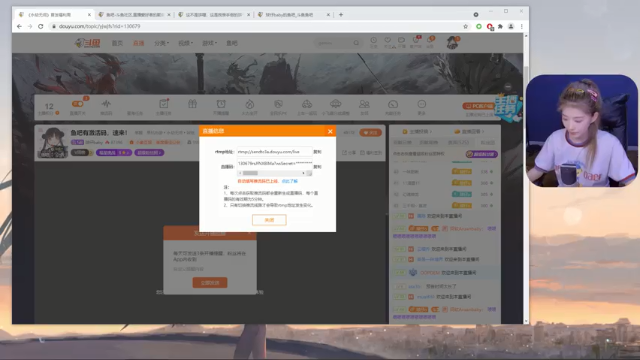This screenshot has width=640, height=360.
Task: Click the orange PC client button
Action: (x=478, y=106)
